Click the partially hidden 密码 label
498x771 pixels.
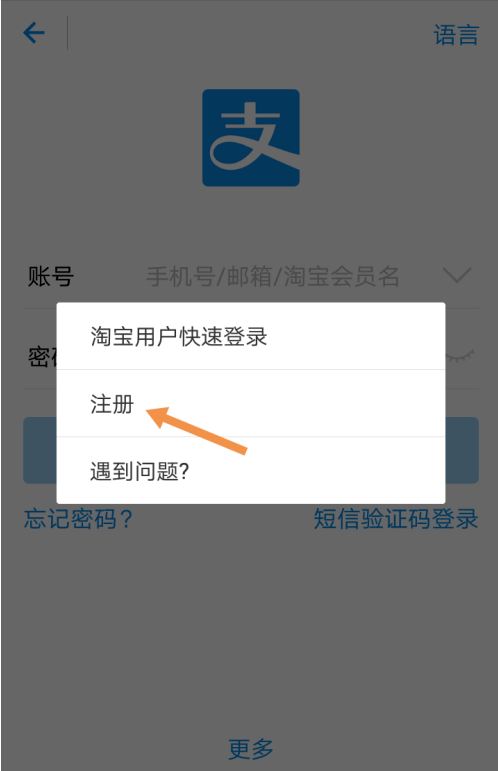click(x=42, y=357)
